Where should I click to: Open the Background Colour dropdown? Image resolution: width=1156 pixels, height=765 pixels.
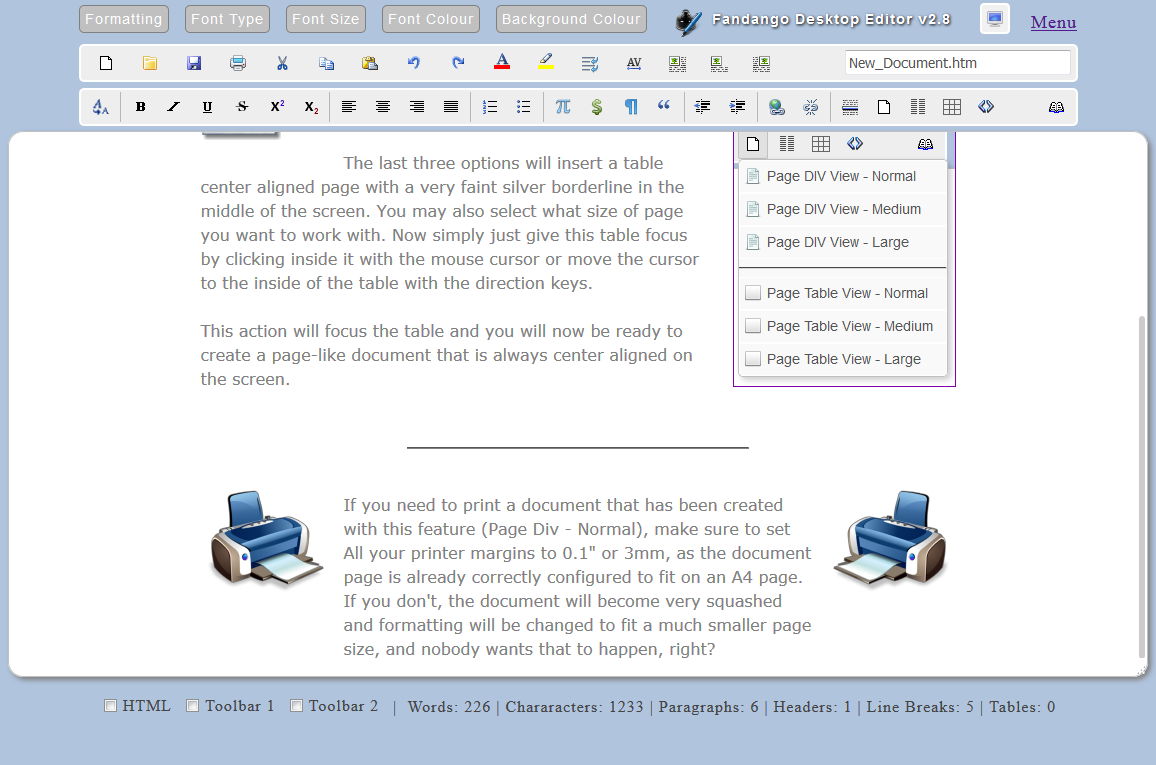(571, 18)
